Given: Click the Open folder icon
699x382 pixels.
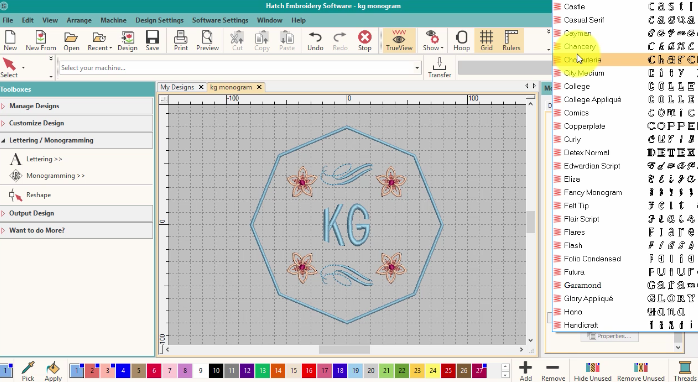Looking at the screenshot, I should pos(71,40).
